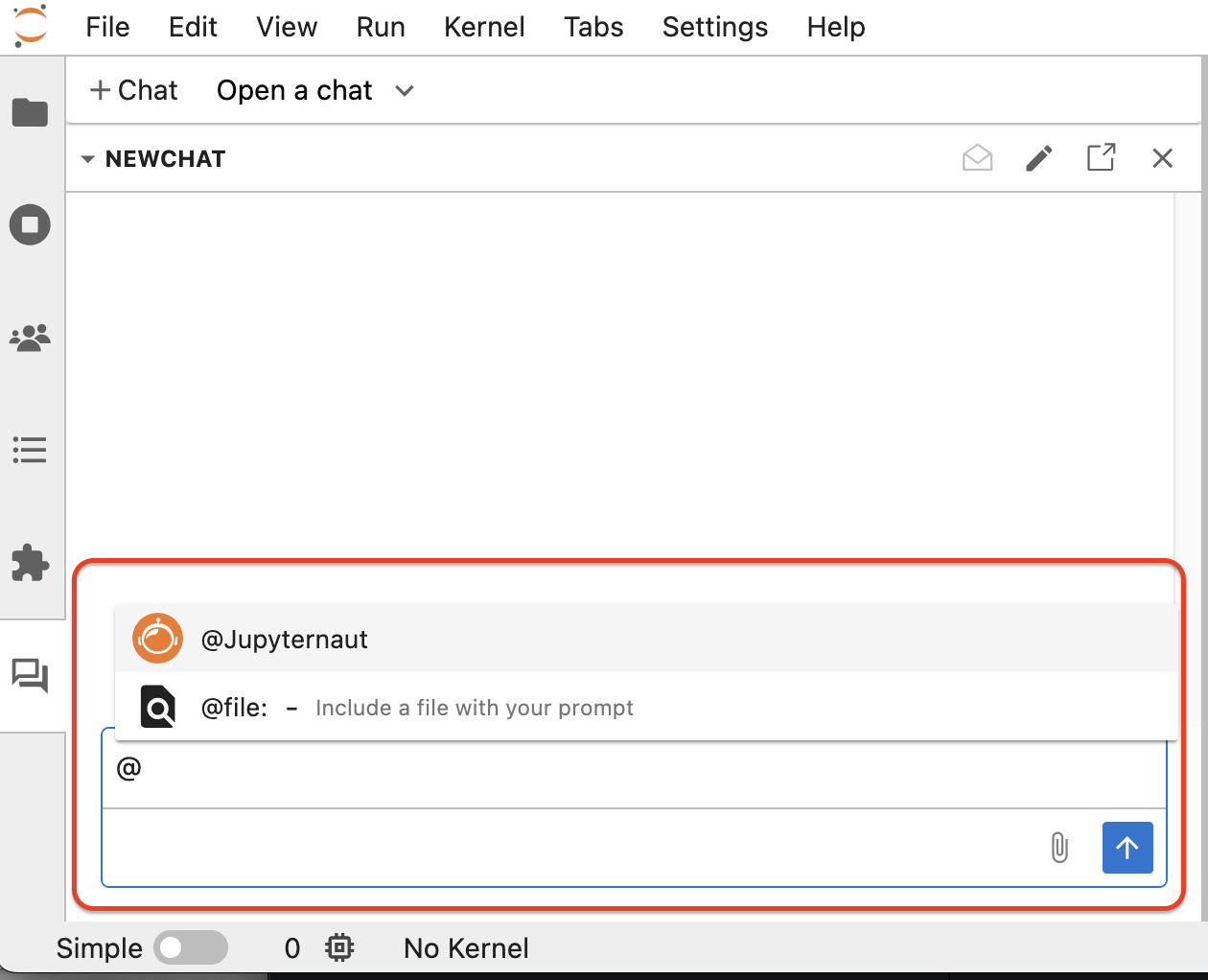Screen dimensions: 1208x980
Task: Open the Tabs menu
Action: pyautogui.click(x=593, y=27)
